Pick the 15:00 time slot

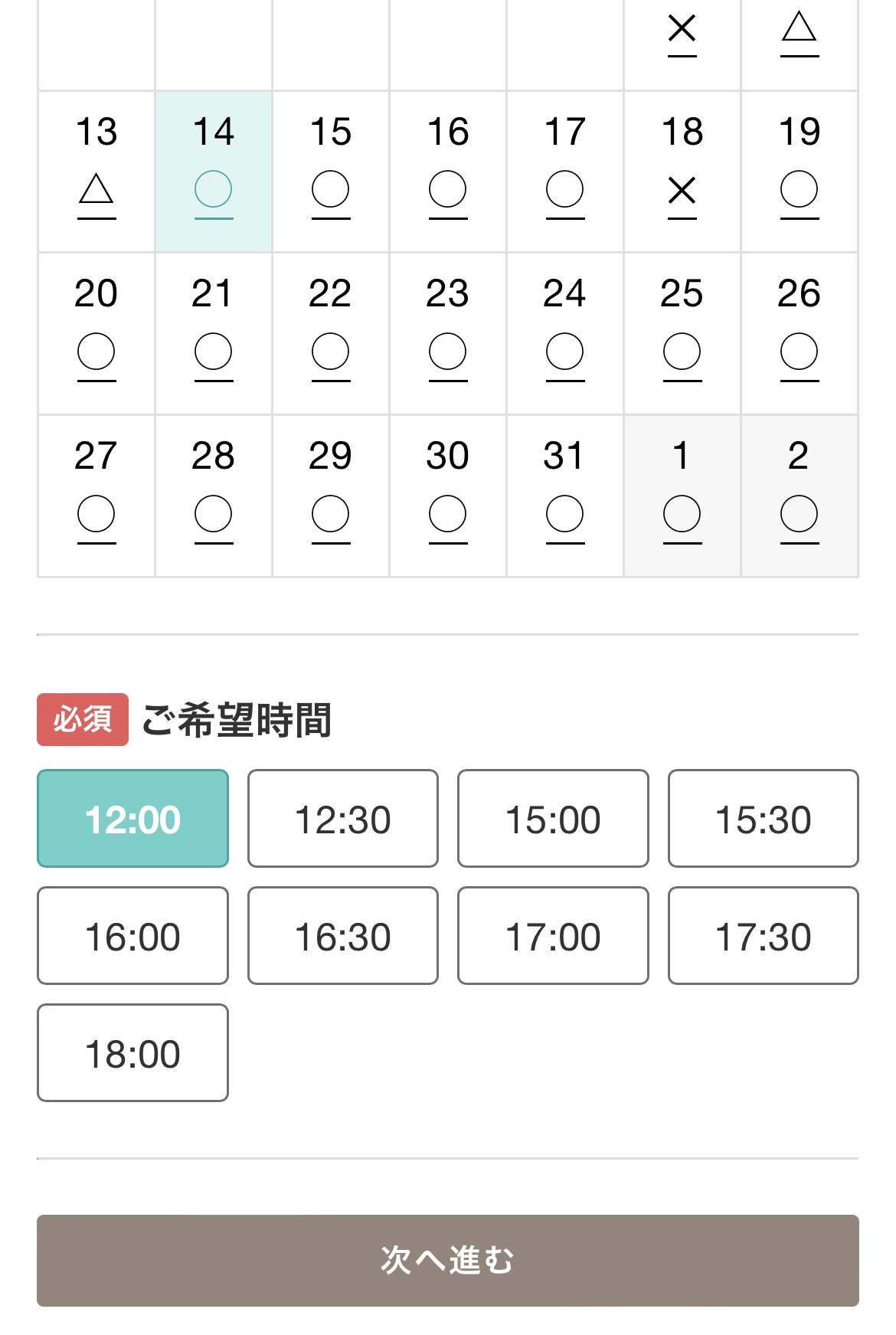pos(553,819)
